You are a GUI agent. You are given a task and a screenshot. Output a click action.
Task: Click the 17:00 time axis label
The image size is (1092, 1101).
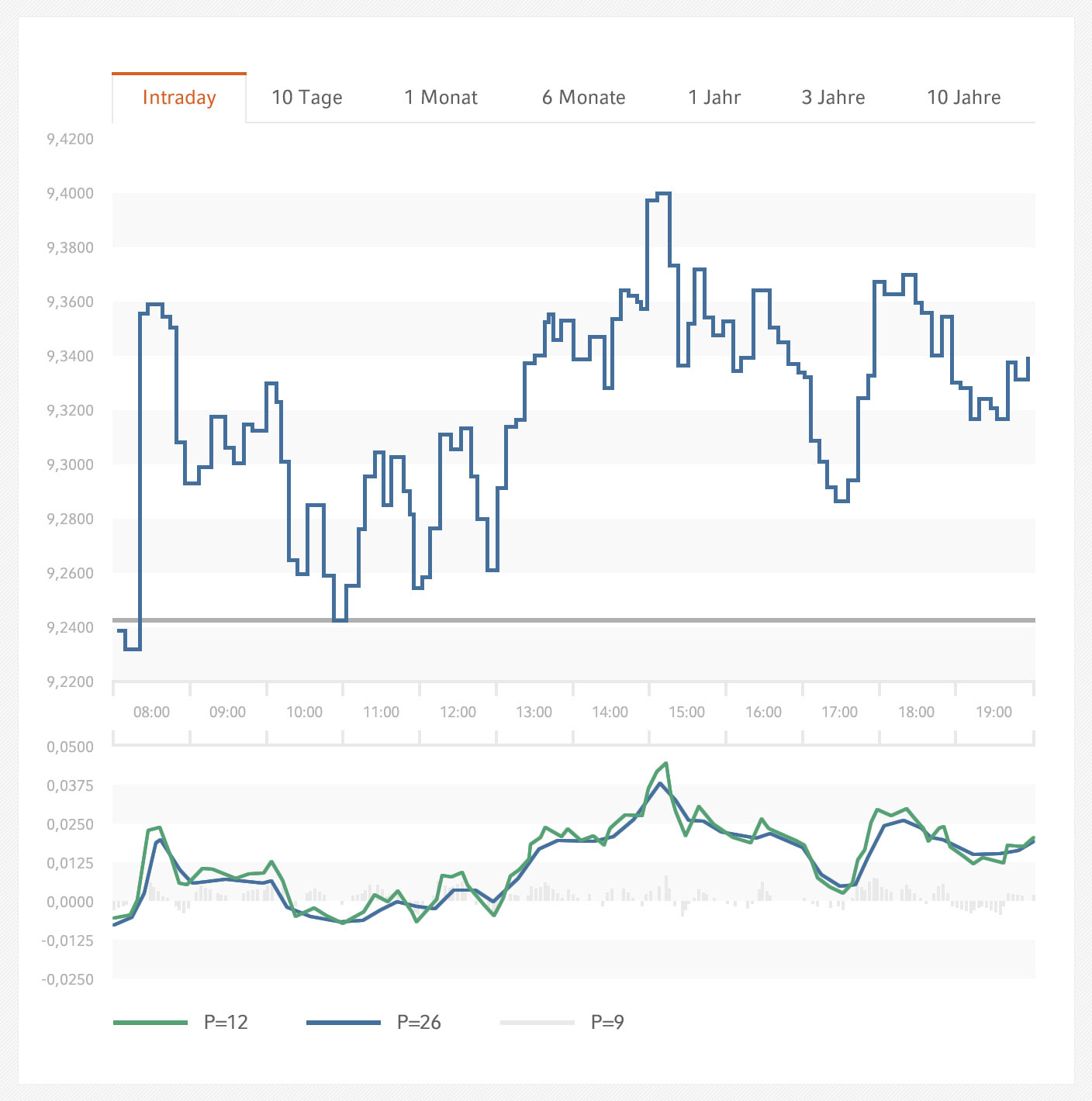point(839,712)
